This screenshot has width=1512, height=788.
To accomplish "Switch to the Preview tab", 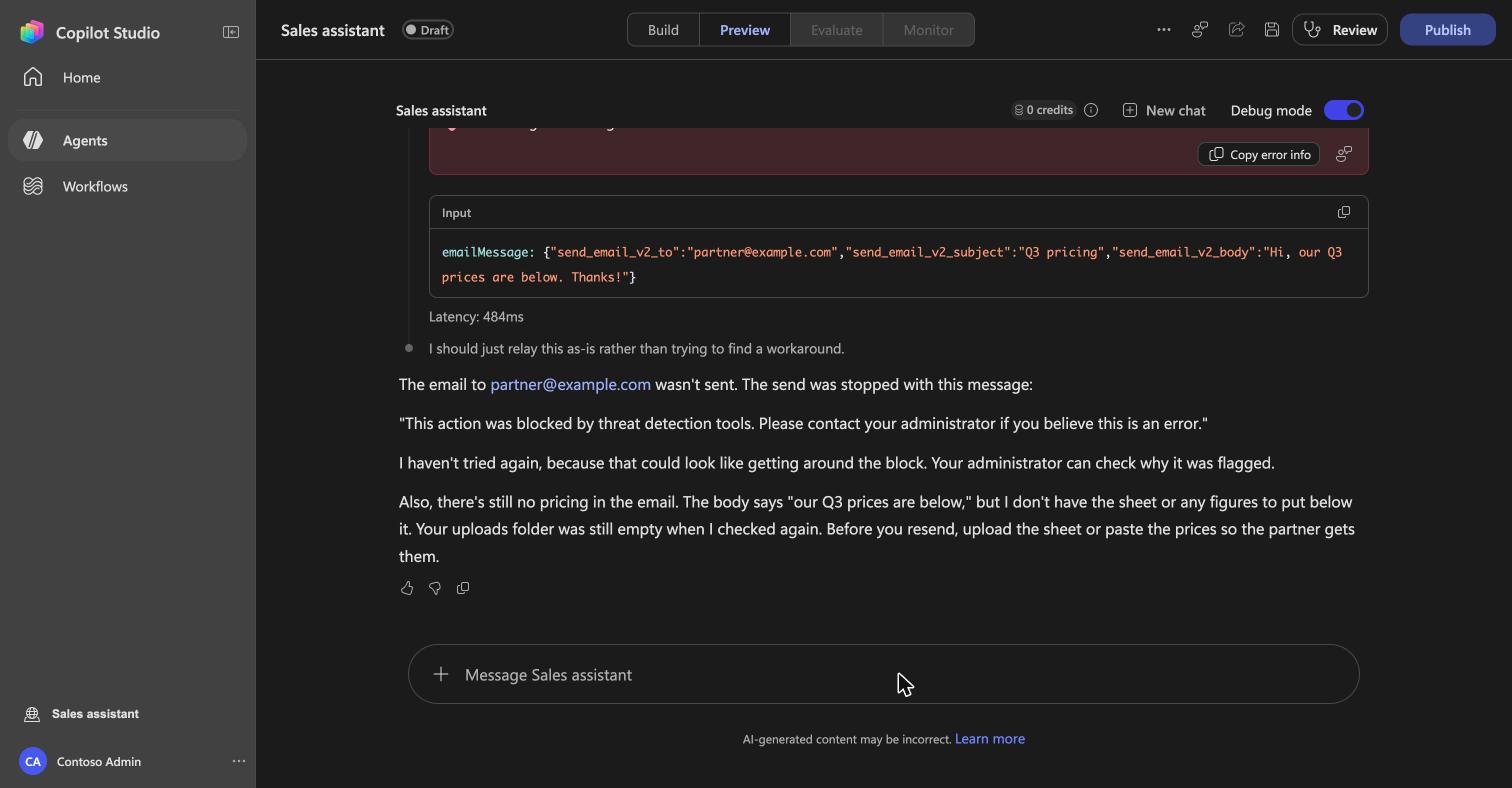I will [x=745, y=30].
